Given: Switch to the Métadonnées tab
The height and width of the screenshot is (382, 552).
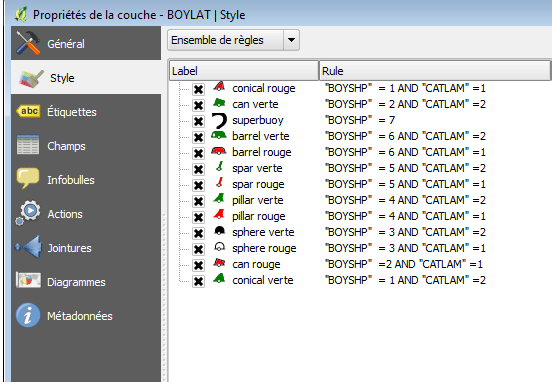Looking at the screenshot, I should [86, 316].
